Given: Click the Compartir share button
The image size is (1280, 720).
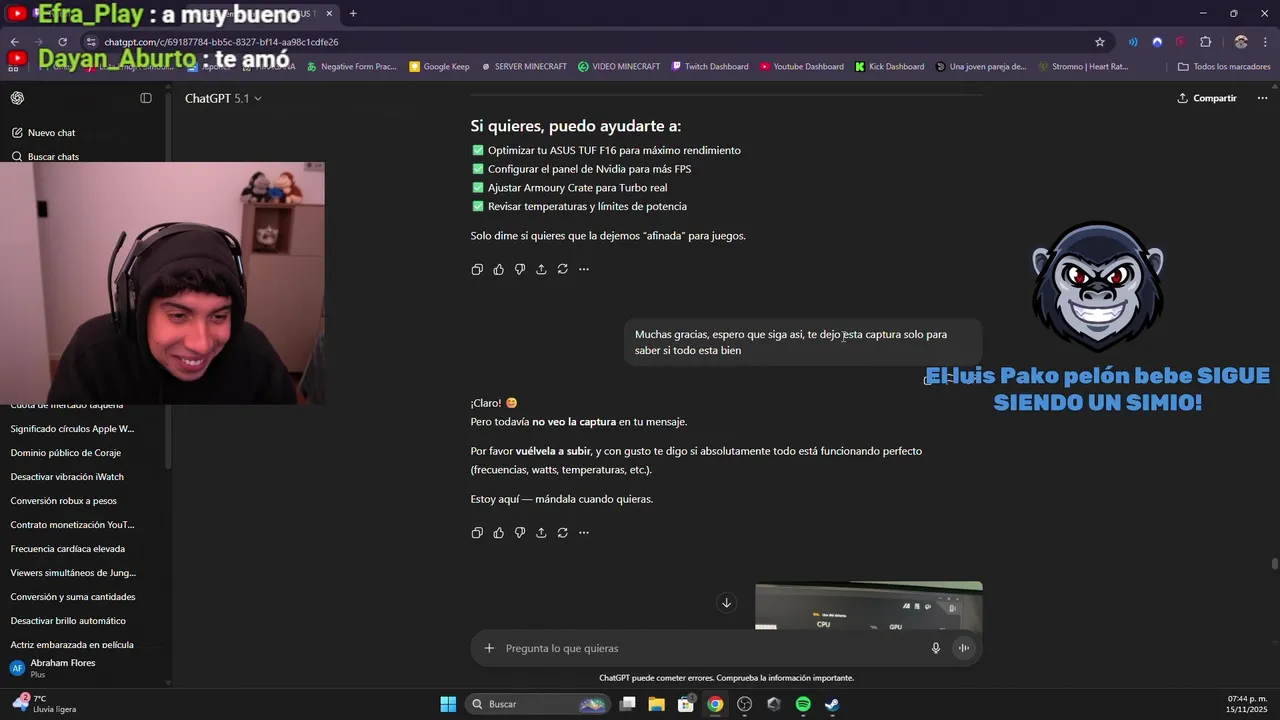Looking at the screenshot, I should pos(1207,98).
